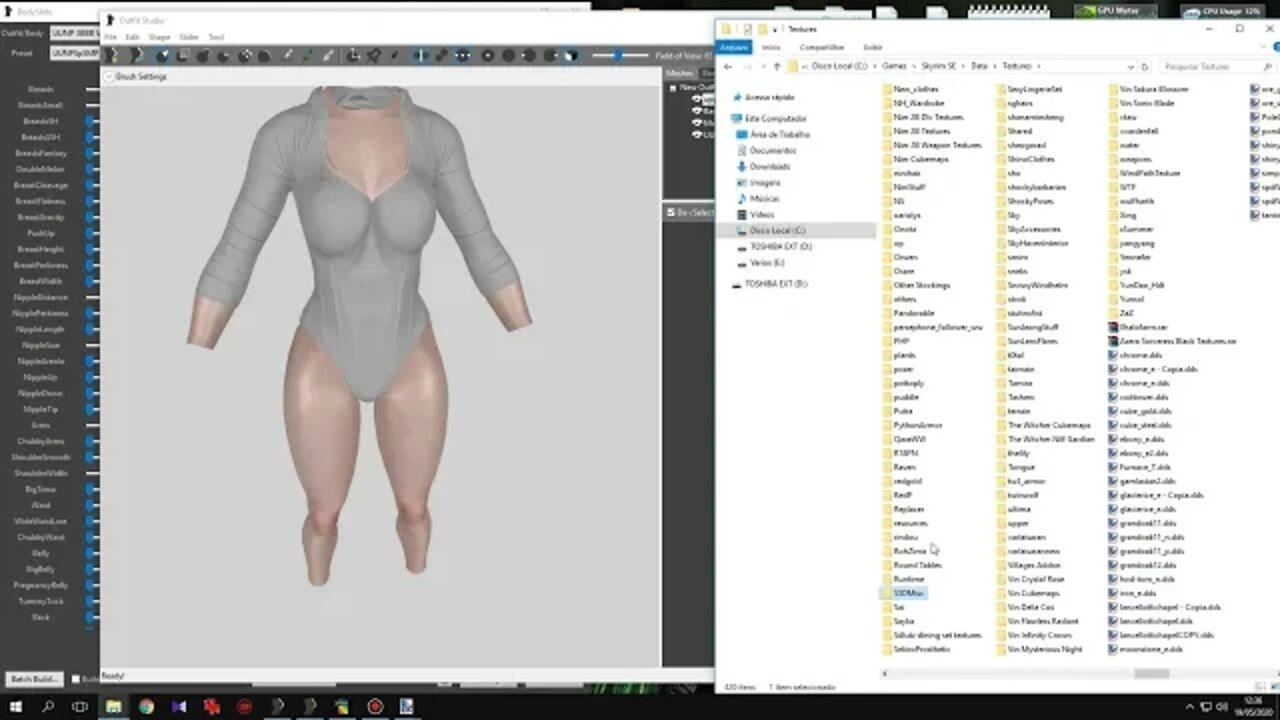This screenshot has height=720, width=1280.
Task: Select the Inflate brush tool
Action: pyautogui.click(x=203, y=56)
